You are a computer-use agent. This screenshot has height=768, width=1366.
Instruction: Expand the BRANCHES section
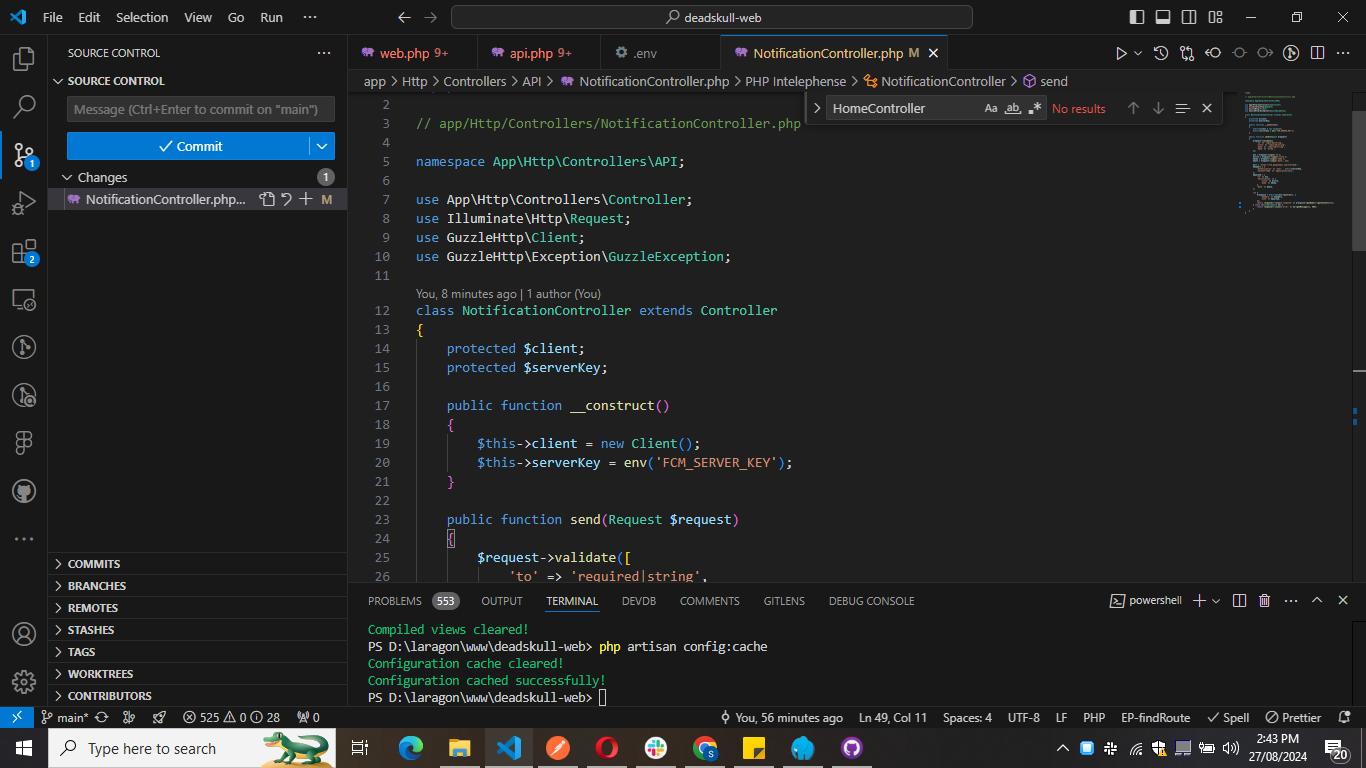[97, 586]
